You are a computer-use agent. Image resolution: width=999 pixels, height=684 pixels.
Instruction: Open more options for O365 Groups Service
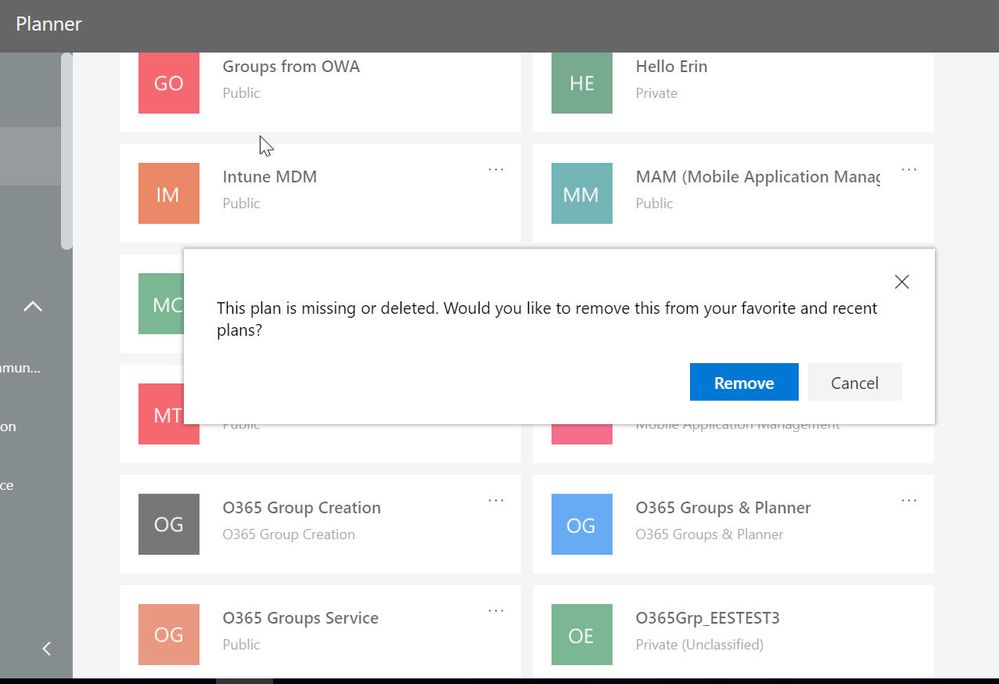pyautogui.click(x=496, y=611)
